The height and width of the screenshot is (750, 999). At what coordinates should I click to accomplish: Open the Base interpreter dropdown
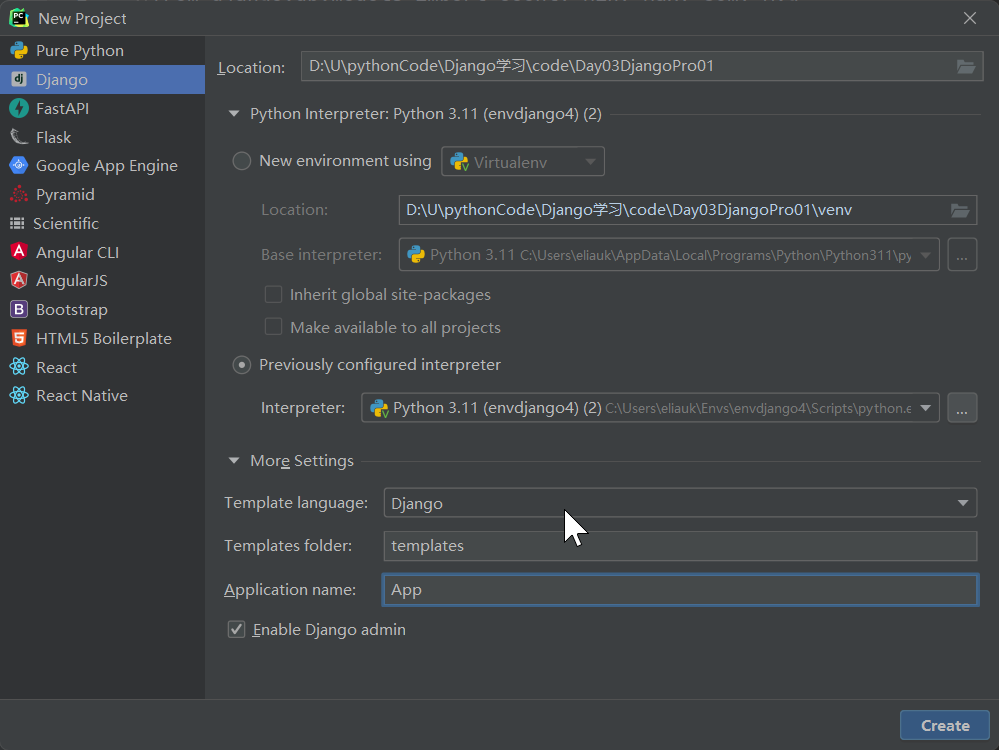click(x=669, y=255)
